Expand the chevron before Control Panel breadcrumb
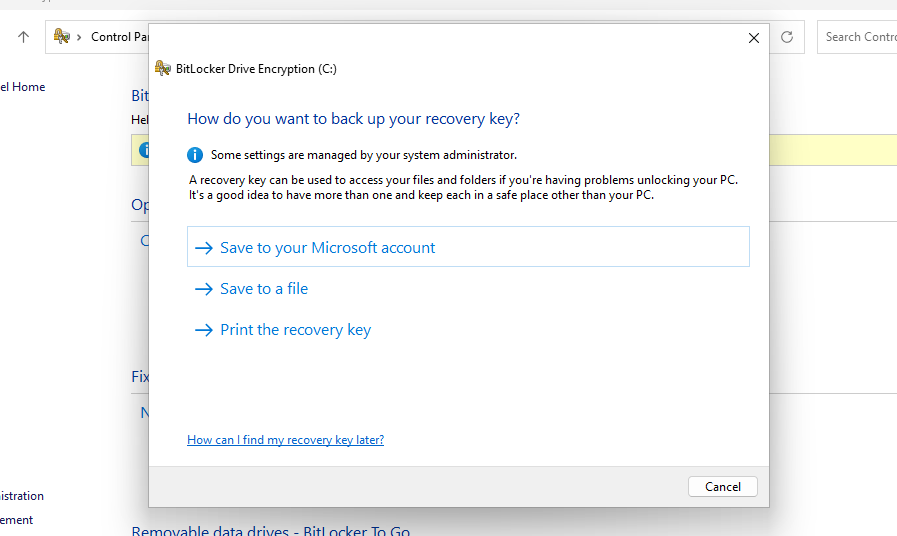897x536 pixels. pyautogui.click(x=79, y=37)
